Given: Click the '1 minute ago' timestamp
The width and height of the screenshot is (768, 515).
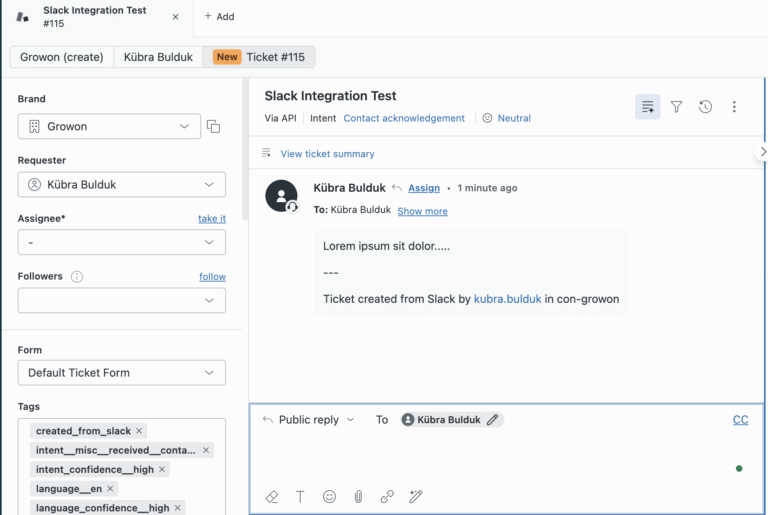Looking at the screenshot, I should pyautogui.click(x=487, y=188).
